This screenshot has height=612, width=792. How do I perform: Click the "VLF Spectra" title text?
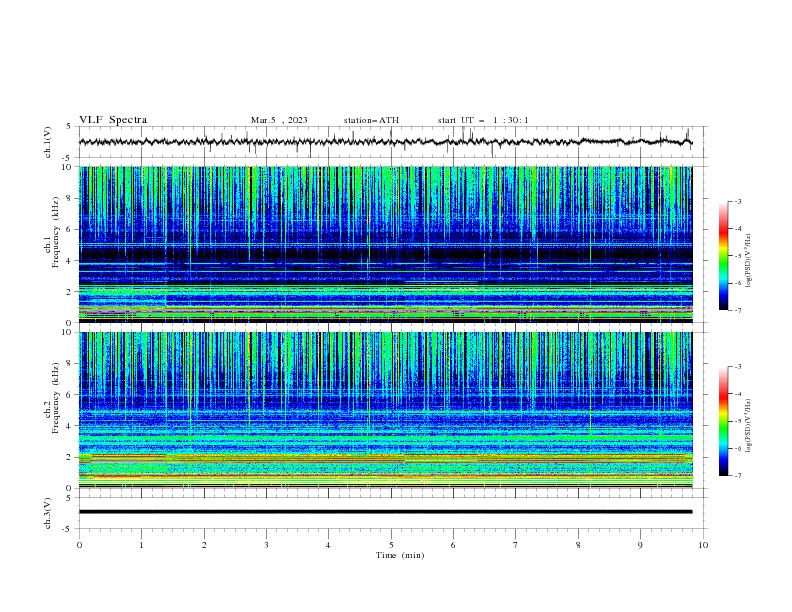tap(113, 120)
